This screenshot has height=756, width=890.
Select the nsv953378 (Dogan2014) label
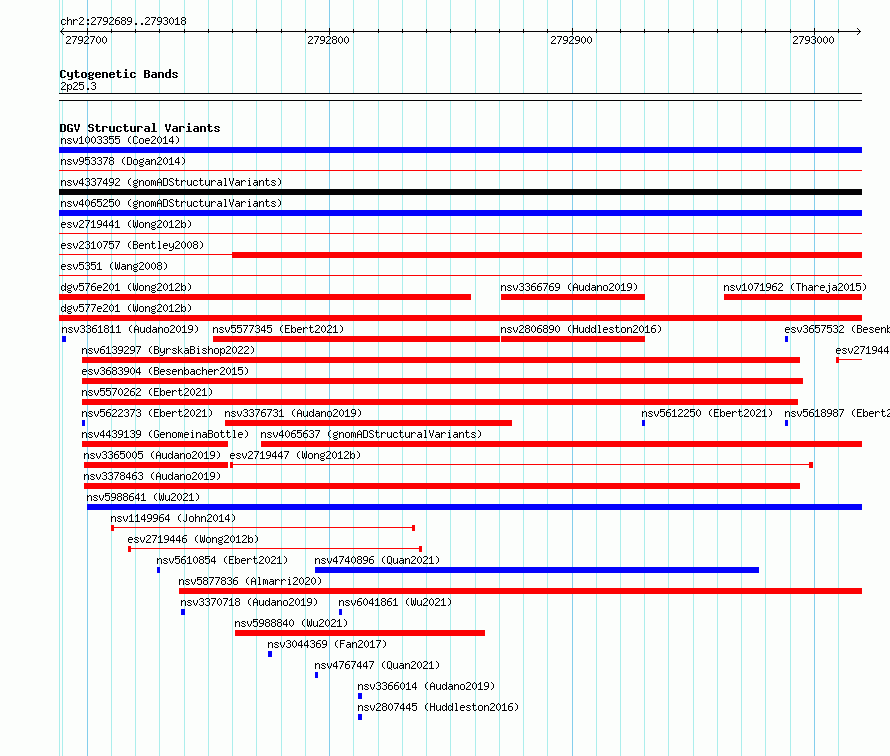123,161
